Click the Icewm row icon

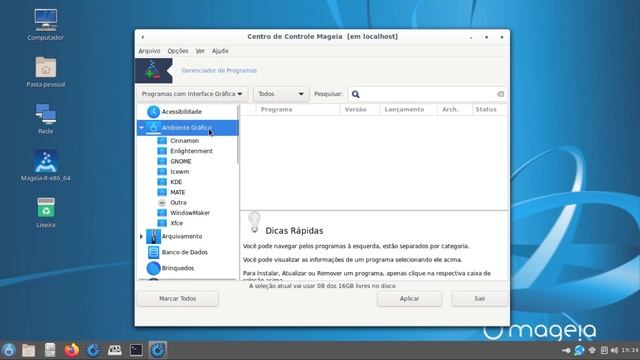[x=162, y=172]
